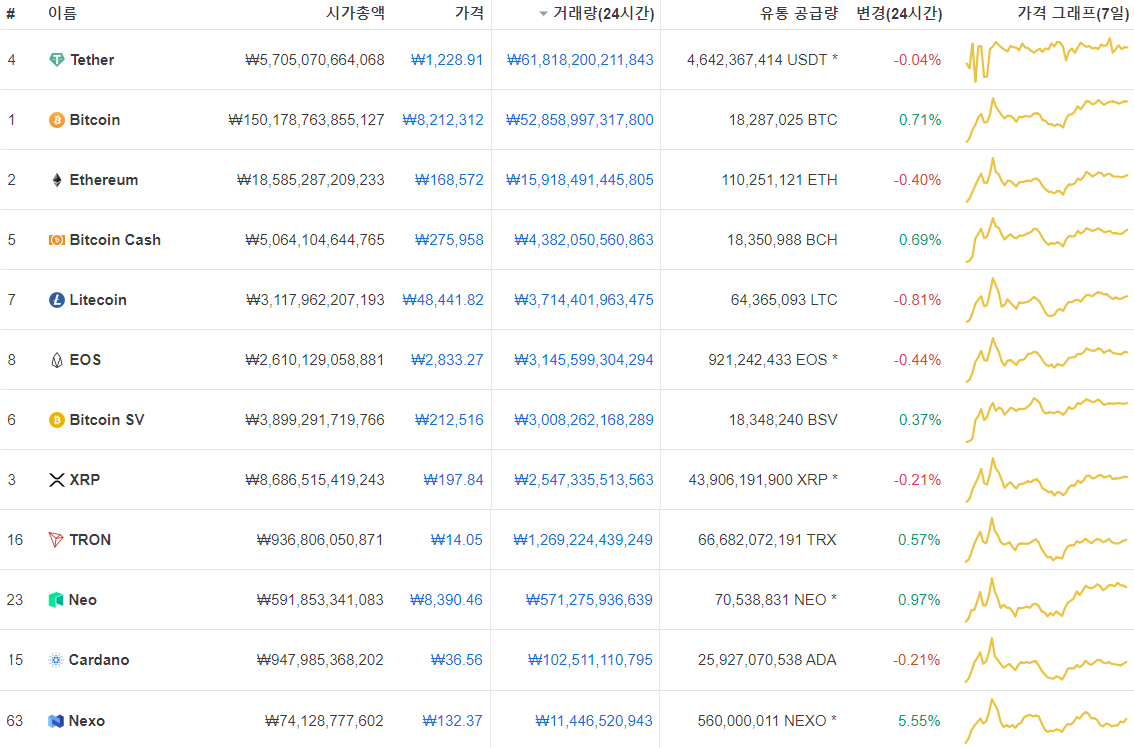Click the Litecoin blue logo icon
The width and height of the screenshot is (1134, 748).
[56, 300]
